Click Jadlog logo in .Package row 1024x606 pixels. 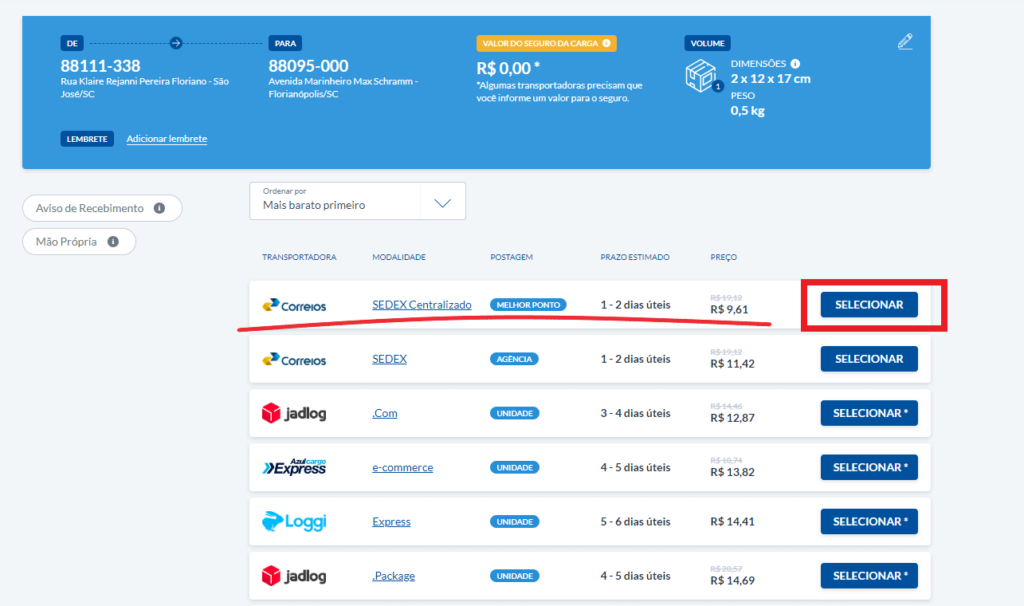point(294,576)
